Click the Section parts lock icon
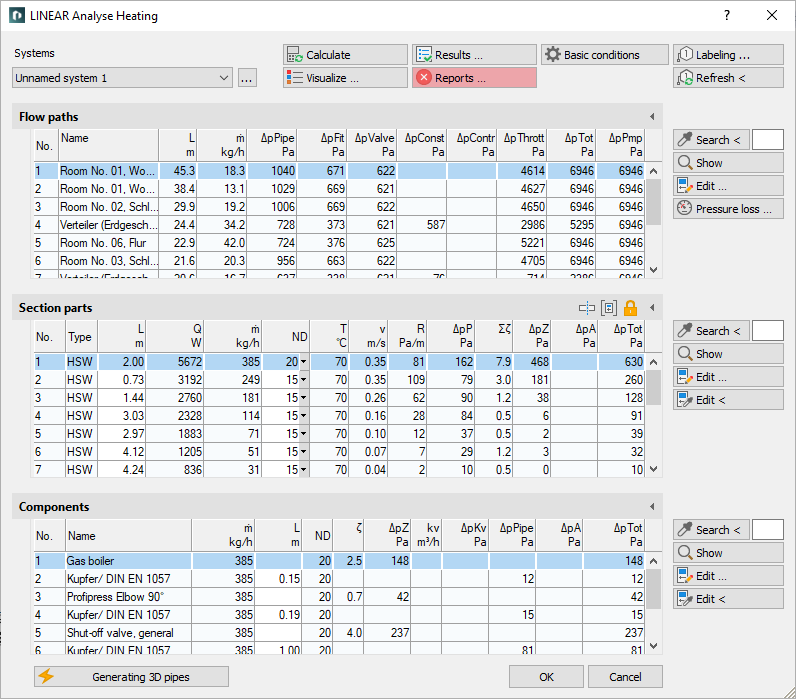796x699 pixels. point(630,308)
